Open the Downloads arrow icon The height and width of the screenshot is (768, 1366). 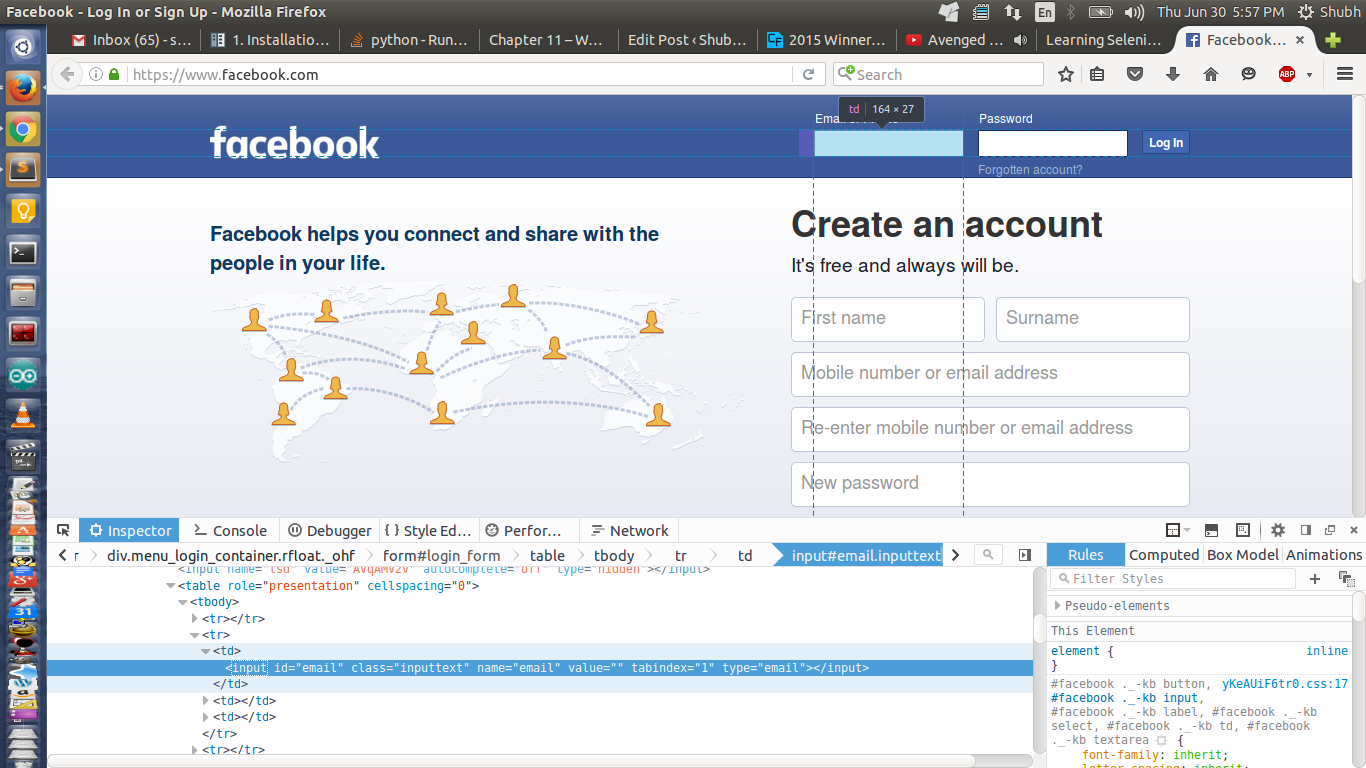click(1173, 74)
